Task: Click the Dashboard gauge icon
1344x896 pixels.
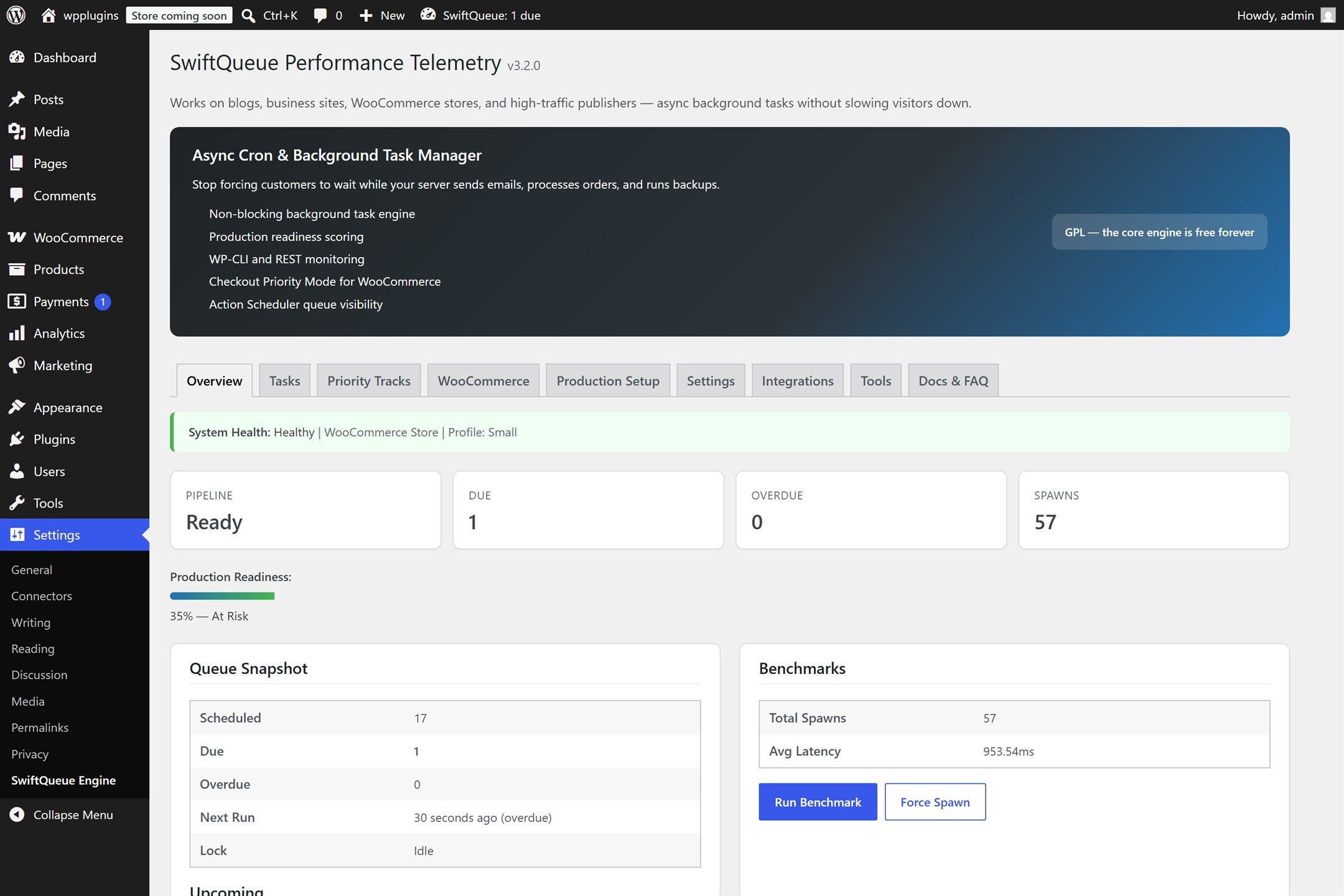Action: point(17,57)
